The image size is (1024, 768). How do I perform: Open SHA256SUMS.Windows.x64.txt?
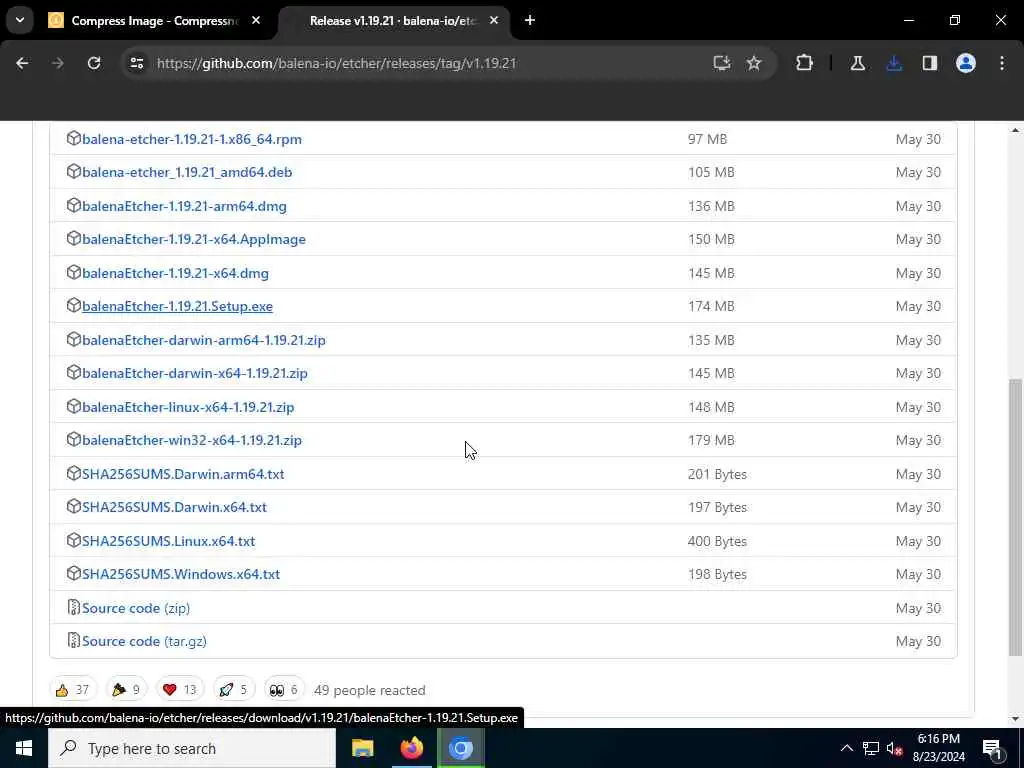point(181,575)
